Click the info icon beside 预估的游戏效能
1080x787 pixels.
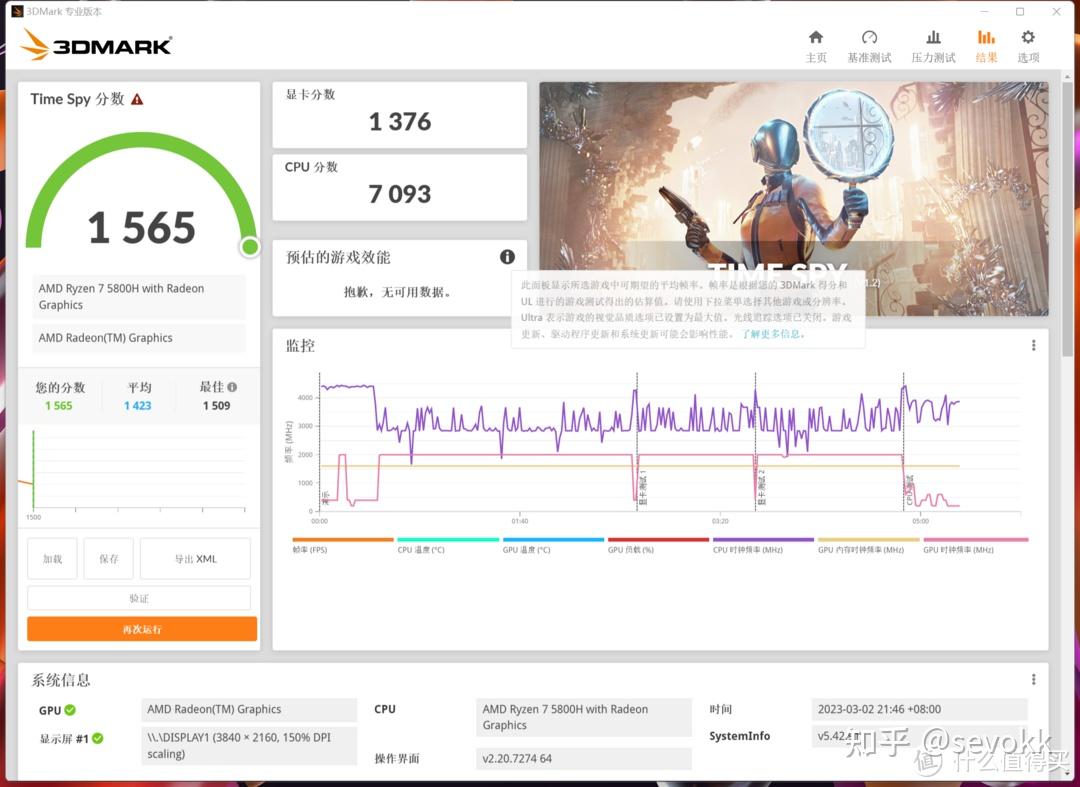[x=507, y=256]
